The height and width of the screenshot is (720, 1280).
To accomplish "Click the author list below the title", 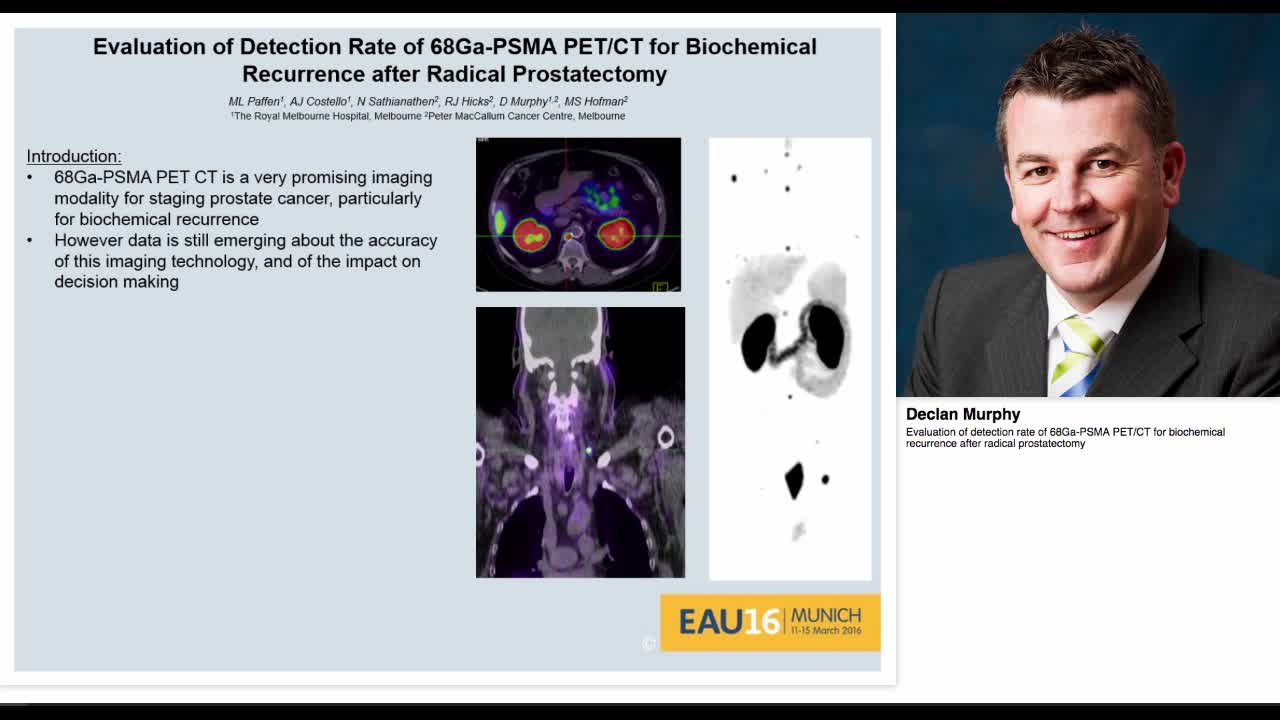I will pos(426,101).
